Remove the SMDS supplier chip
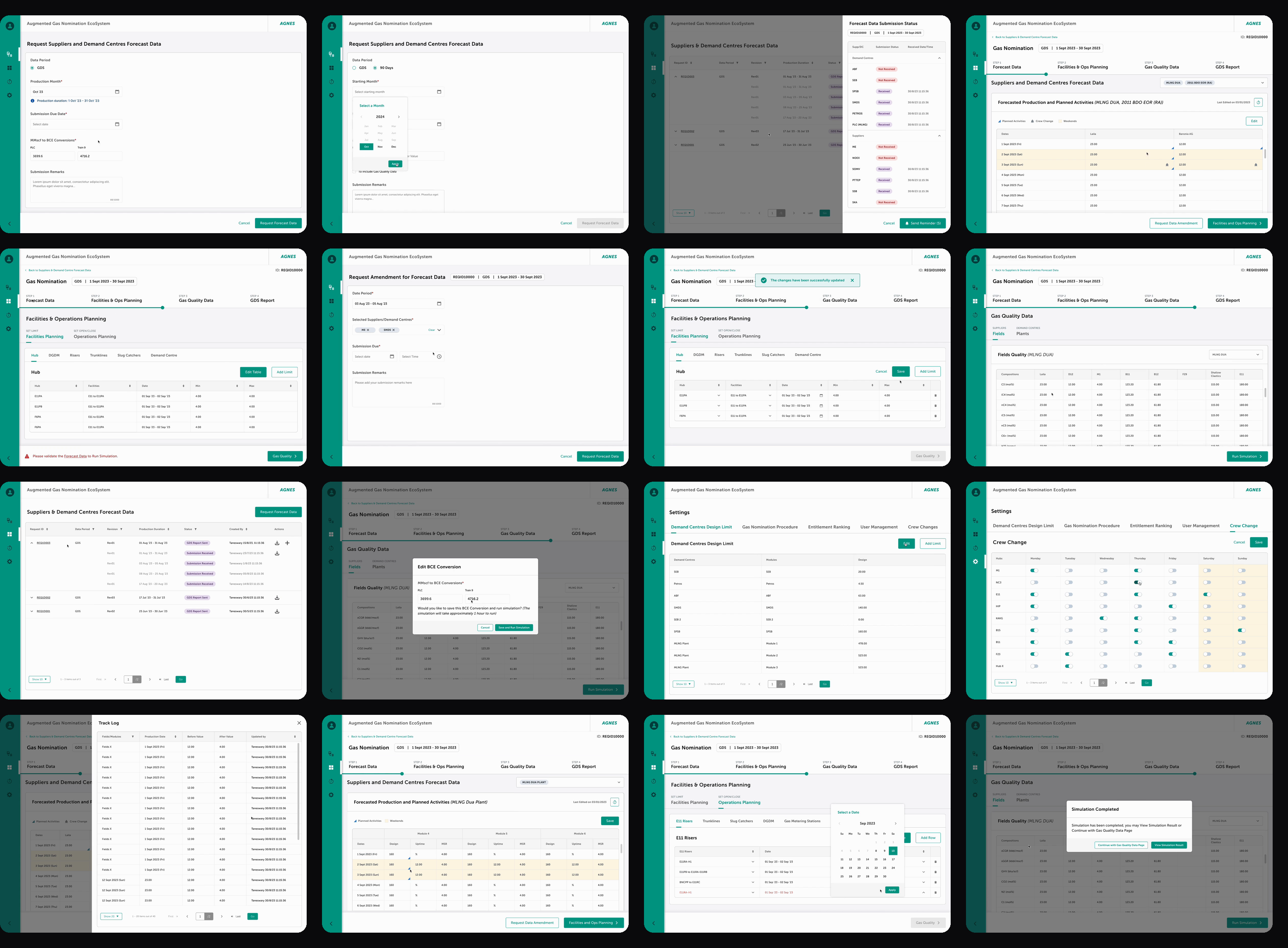1288x948 pixels. [x=393, y=330]
